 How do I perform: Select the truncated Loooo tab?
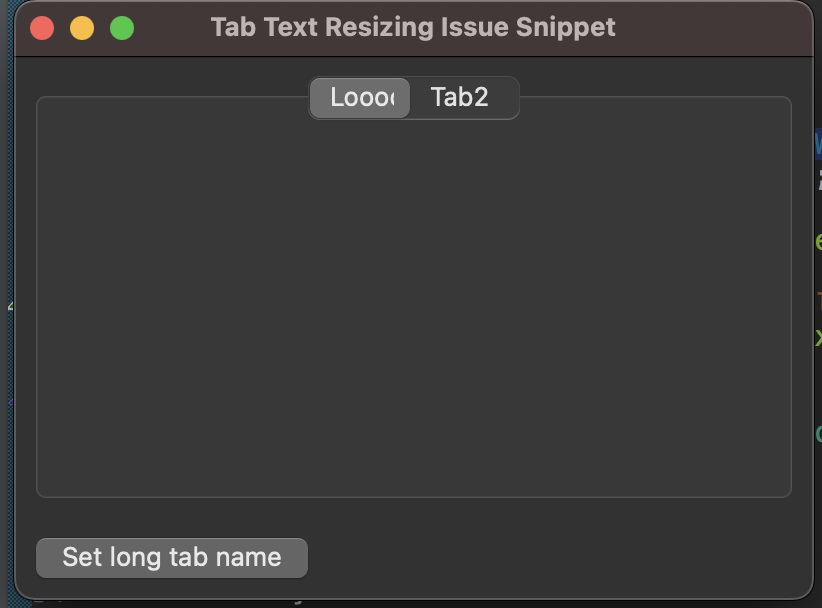[358, 97]
